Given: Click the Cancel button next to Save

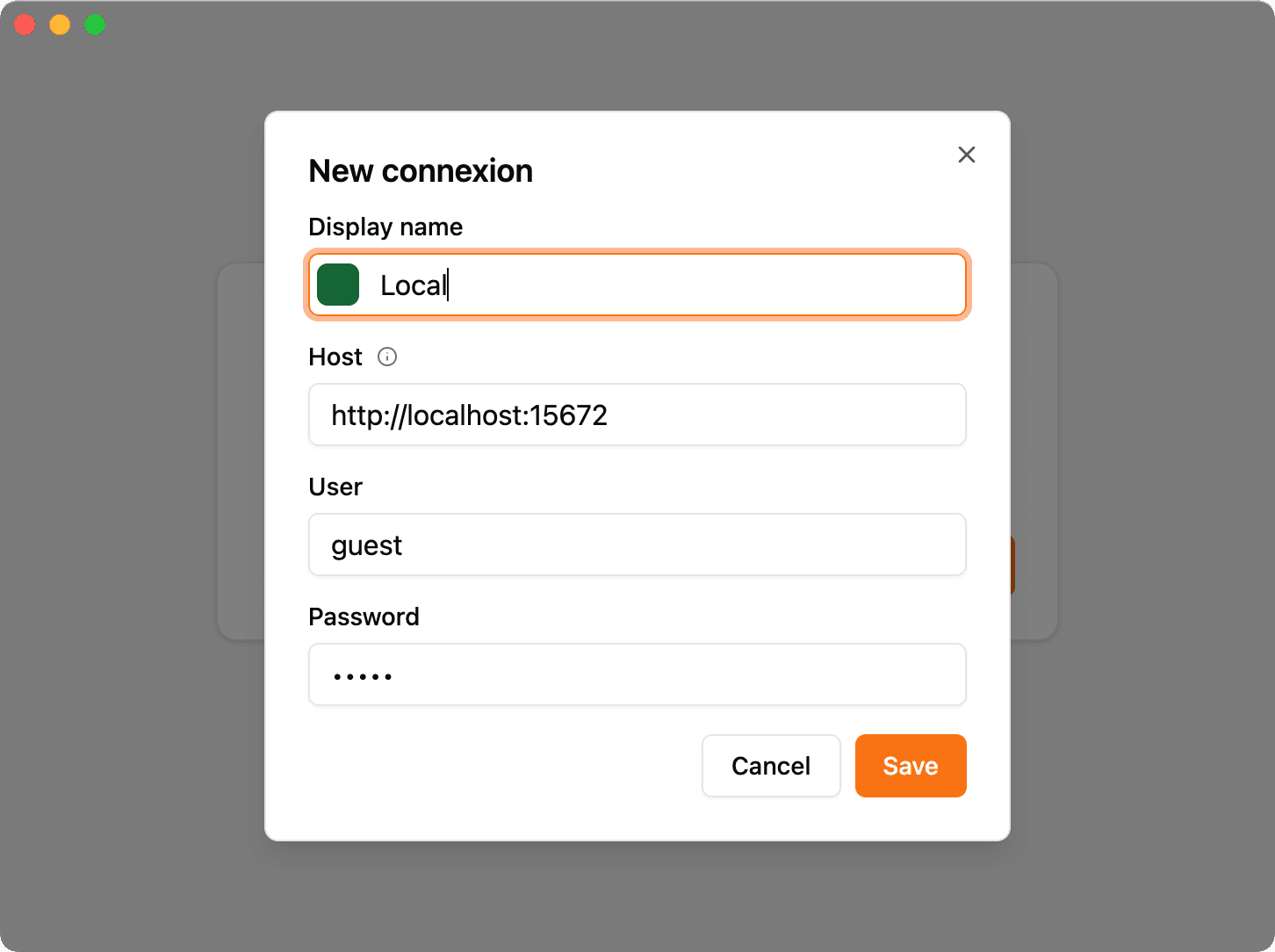Looking at the screenshot, I should tap(770, 766).
